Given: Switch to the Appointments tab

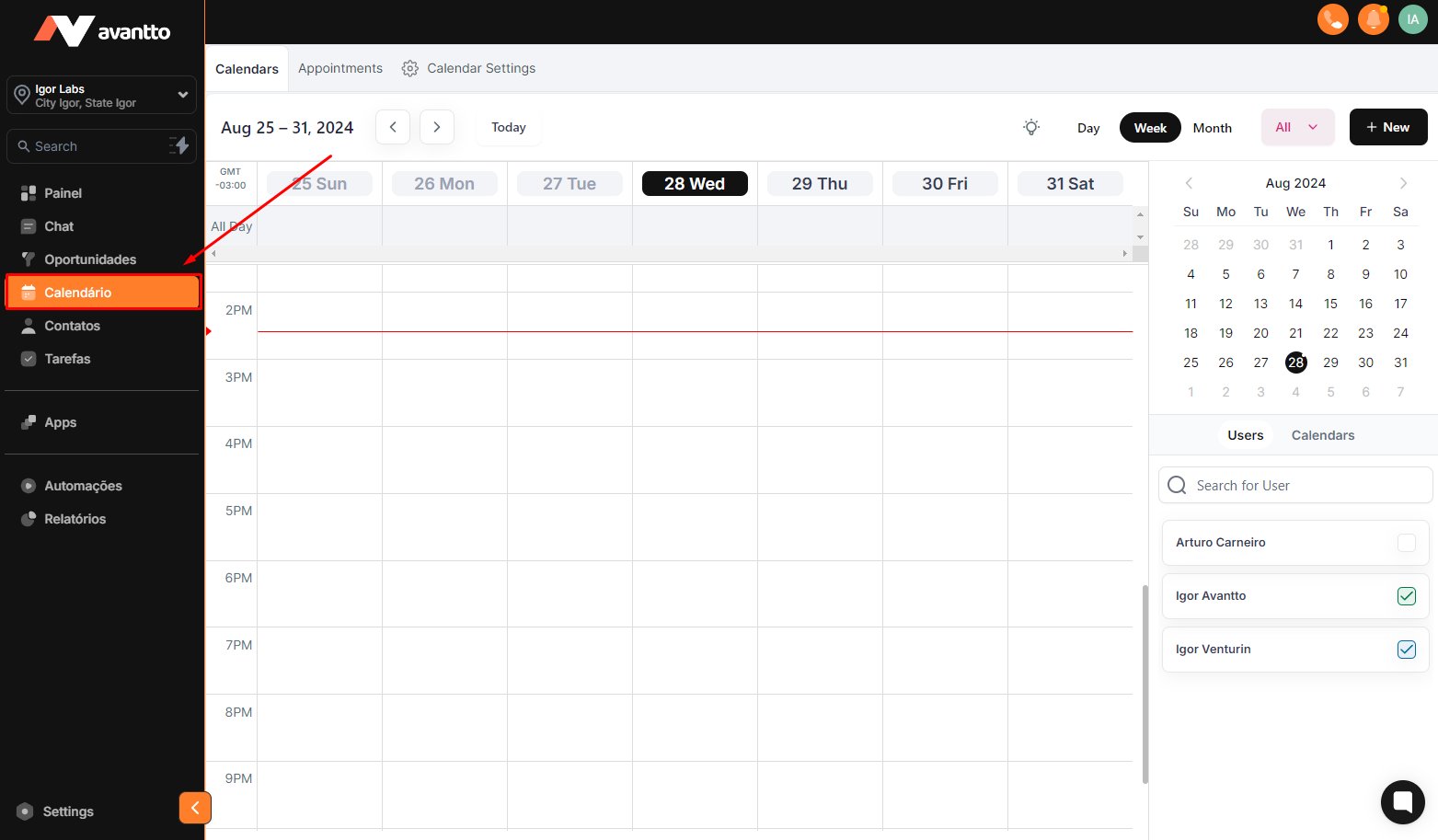Looking at the screenshot, I should [x=339, y=69].
